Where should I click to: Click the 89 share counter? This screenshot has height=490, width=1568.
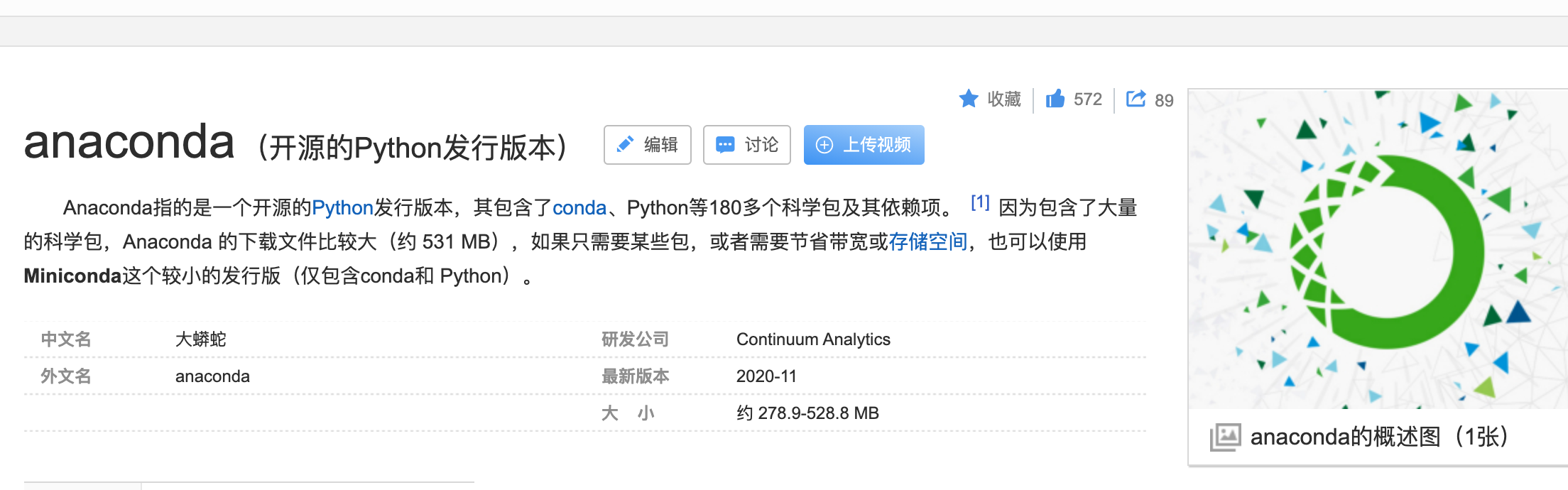pyautogui.click(x=1163, y=100)
